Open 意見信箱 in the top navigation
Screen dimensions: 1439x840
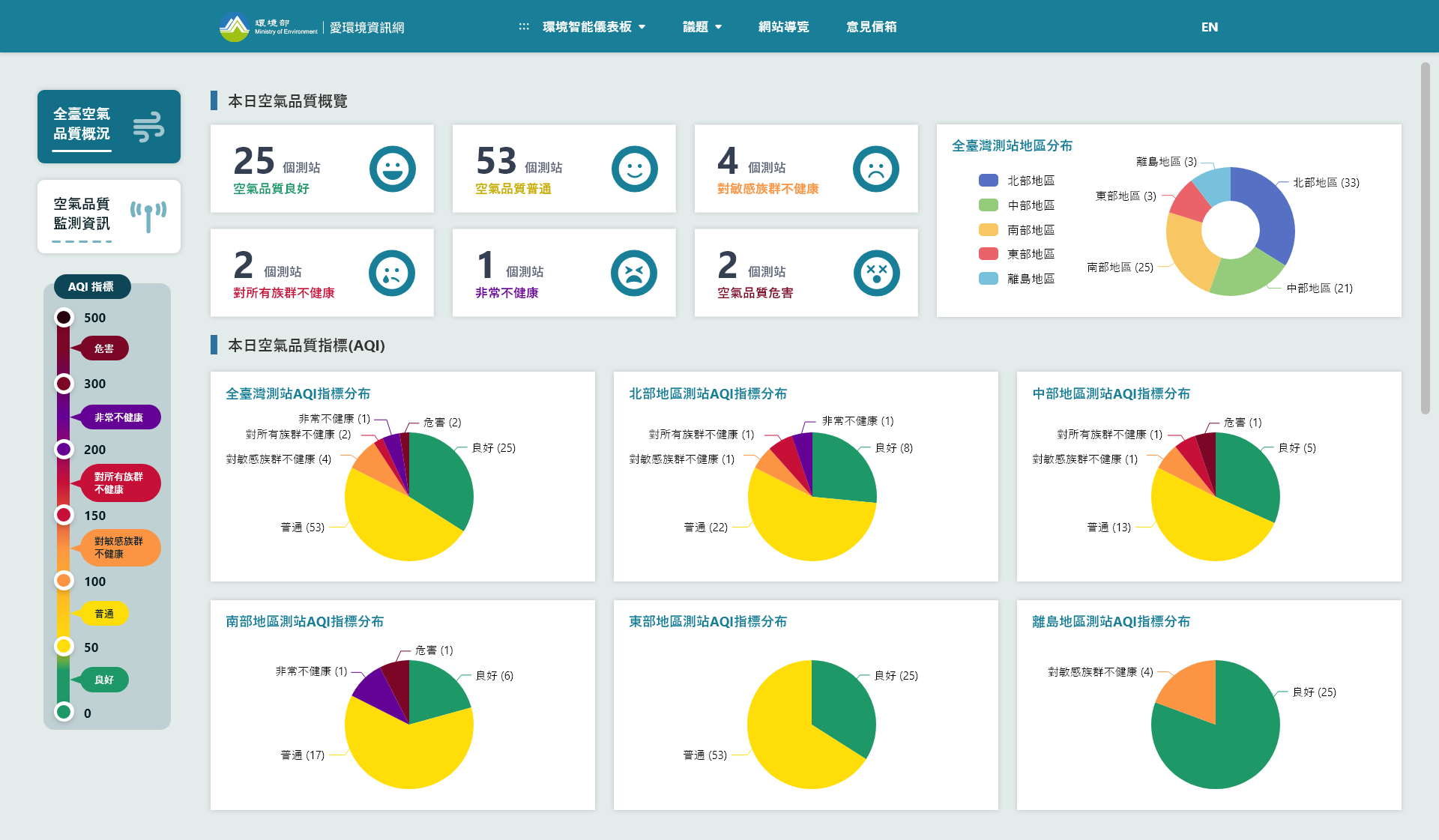click(x=871, y=27)
